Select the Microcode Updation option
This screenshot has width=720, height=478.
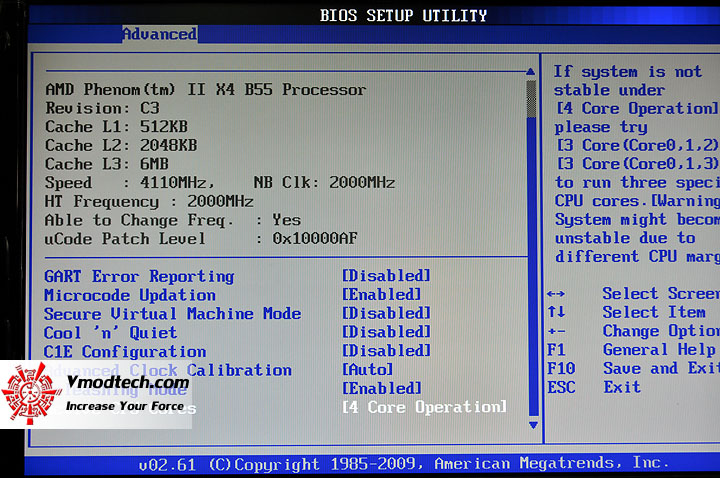pyautogui.click(x=130, y=295)
